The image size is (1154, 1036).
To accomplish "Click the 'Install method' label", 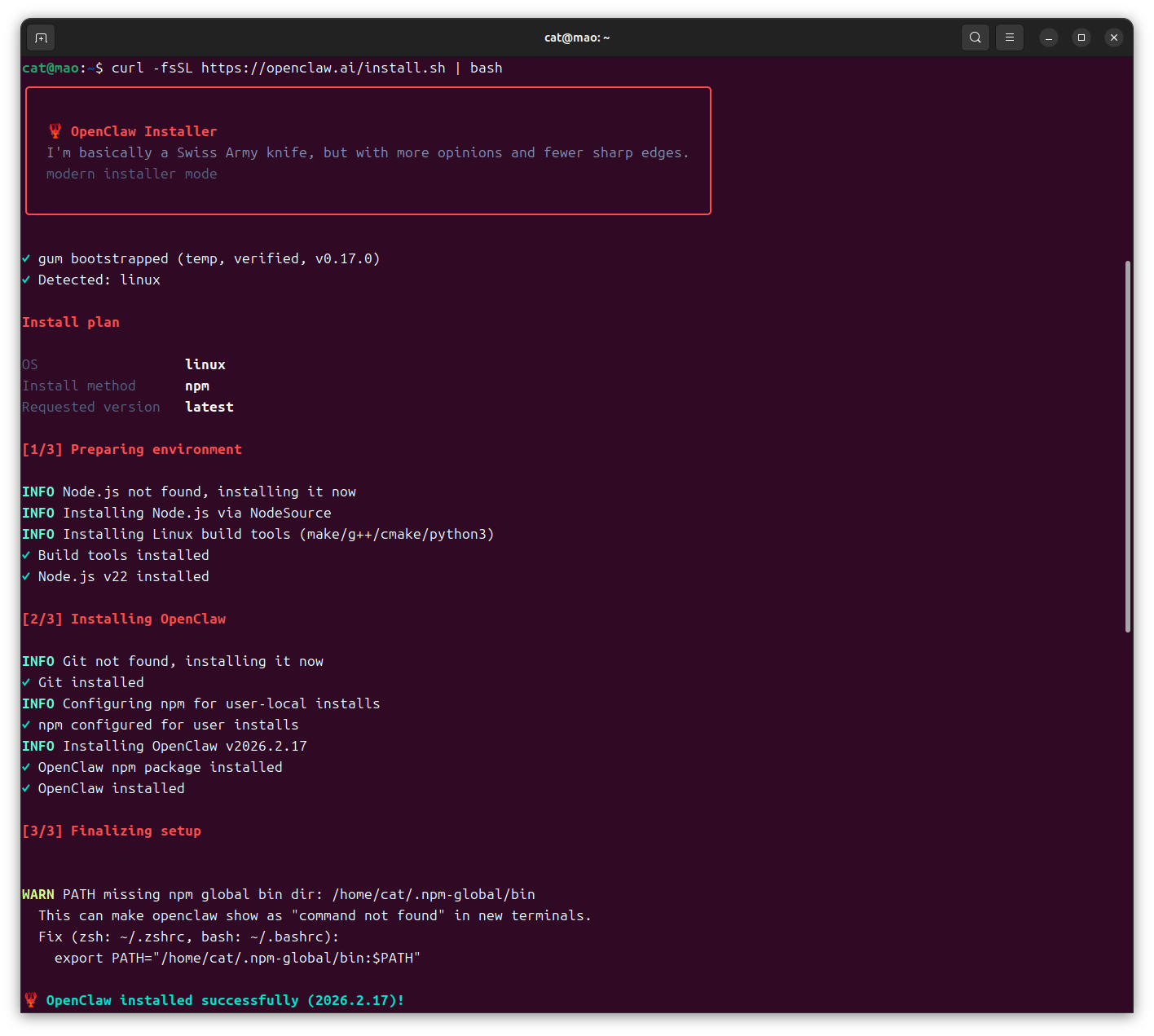I will point(79,386).
